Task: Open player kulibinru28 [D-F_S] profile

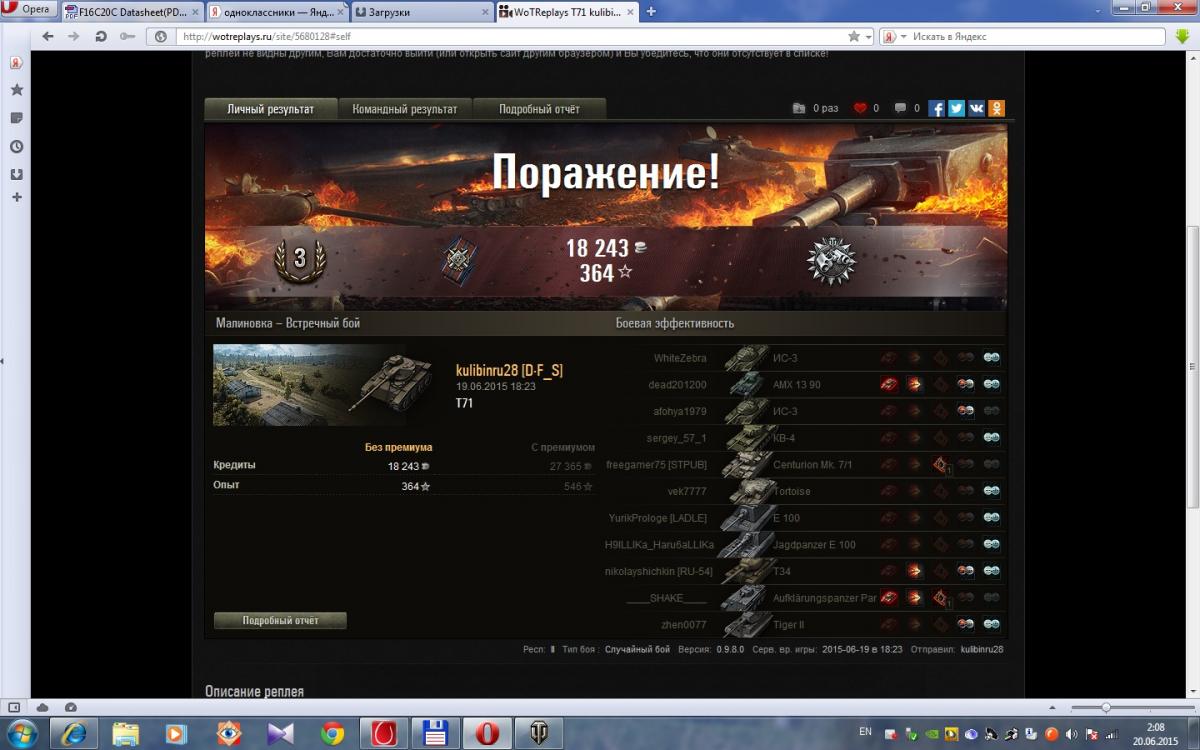Action: point(509,371)
